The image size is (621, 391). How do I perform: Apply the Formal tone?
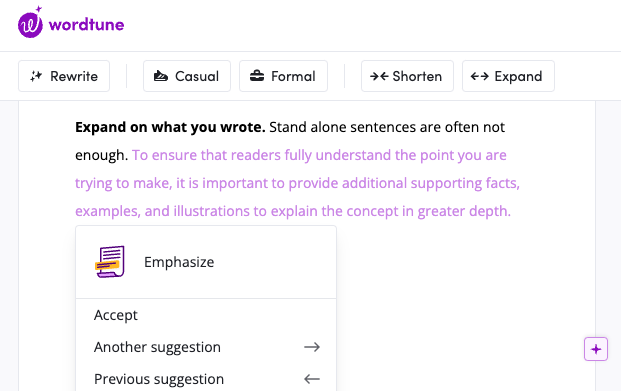click(x=283, y=76)
